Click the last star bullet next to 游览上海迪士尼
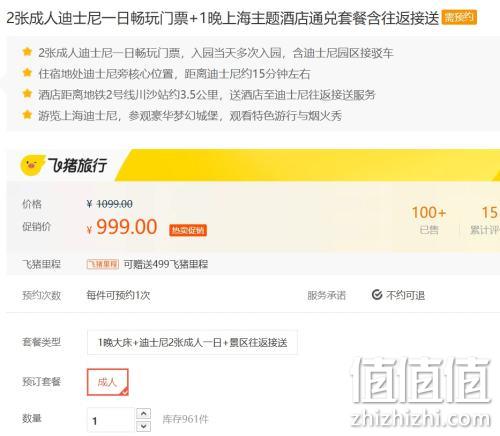 (27, 115)
